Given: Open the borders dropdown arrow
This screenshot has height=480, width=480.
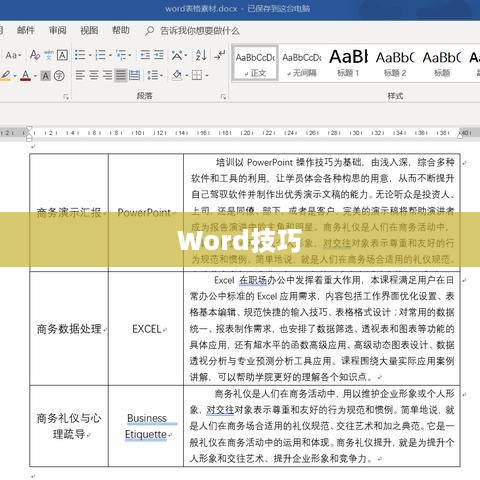Looking at the screenshot, I should [x=207, y=76].
